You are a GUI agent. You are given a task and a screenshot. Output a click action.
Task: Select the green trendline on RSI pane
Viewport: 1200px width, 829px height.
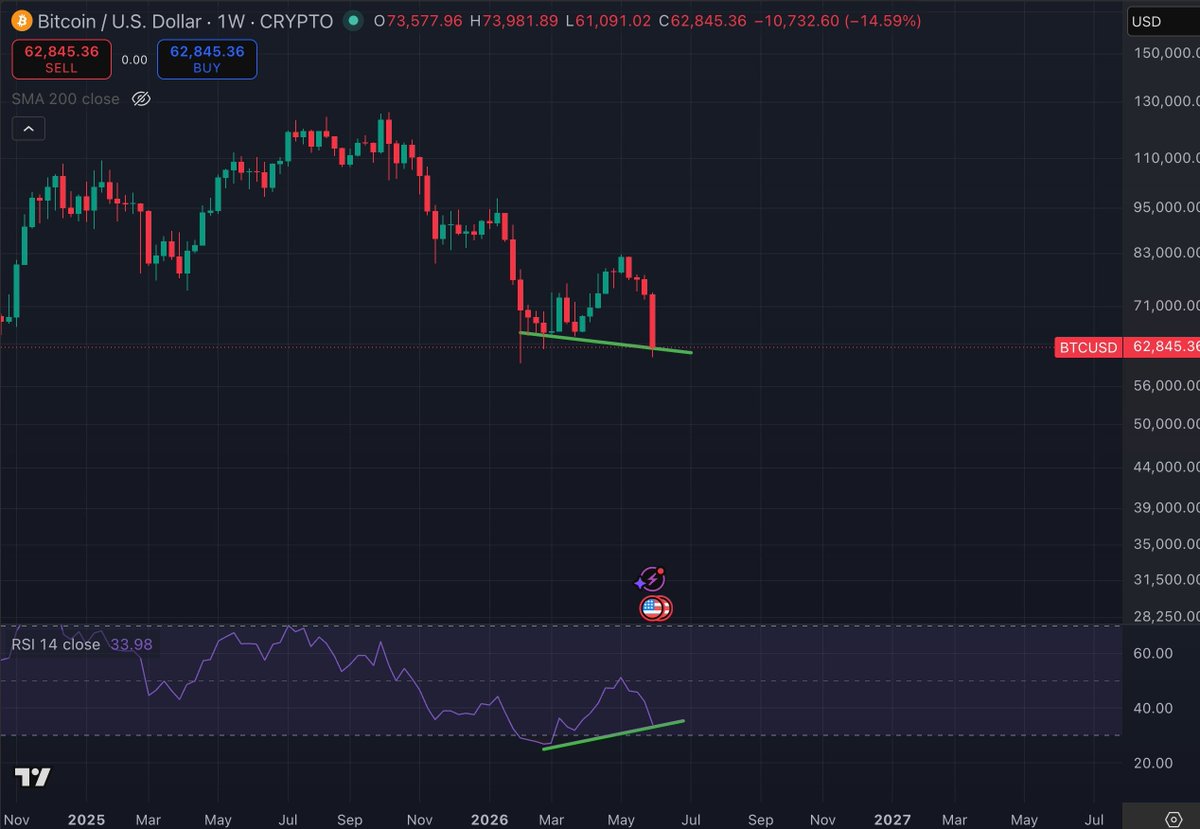[x=614, y=734]
